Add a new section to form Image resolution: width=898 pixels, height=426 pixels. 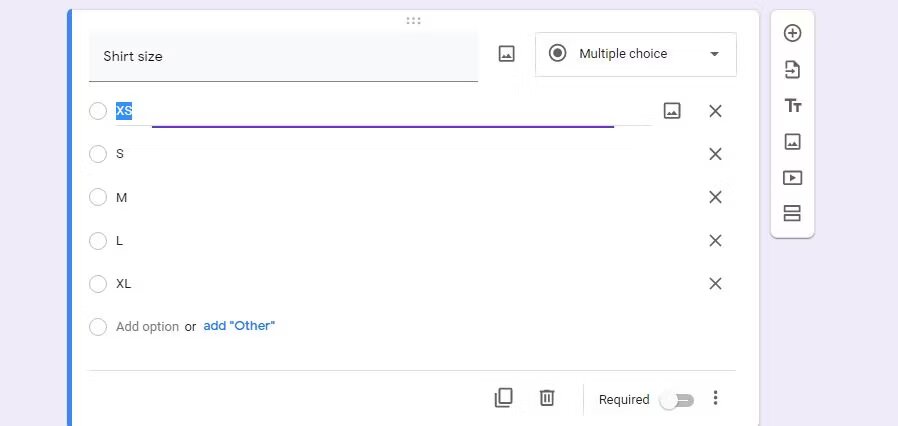point(792,213)
